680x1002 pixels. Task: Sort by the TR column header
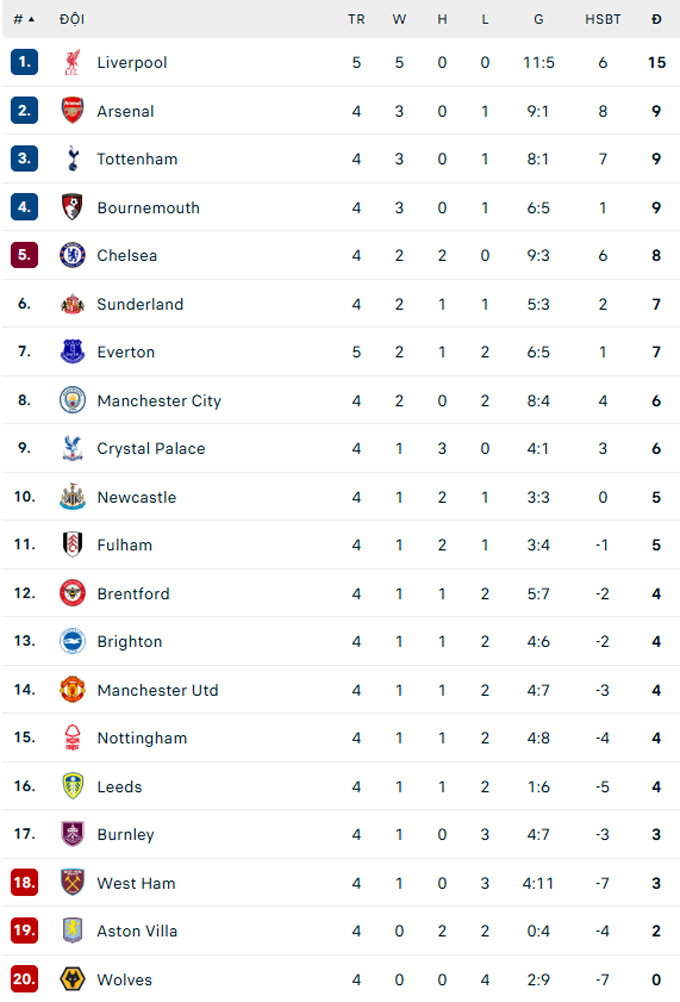356,19
